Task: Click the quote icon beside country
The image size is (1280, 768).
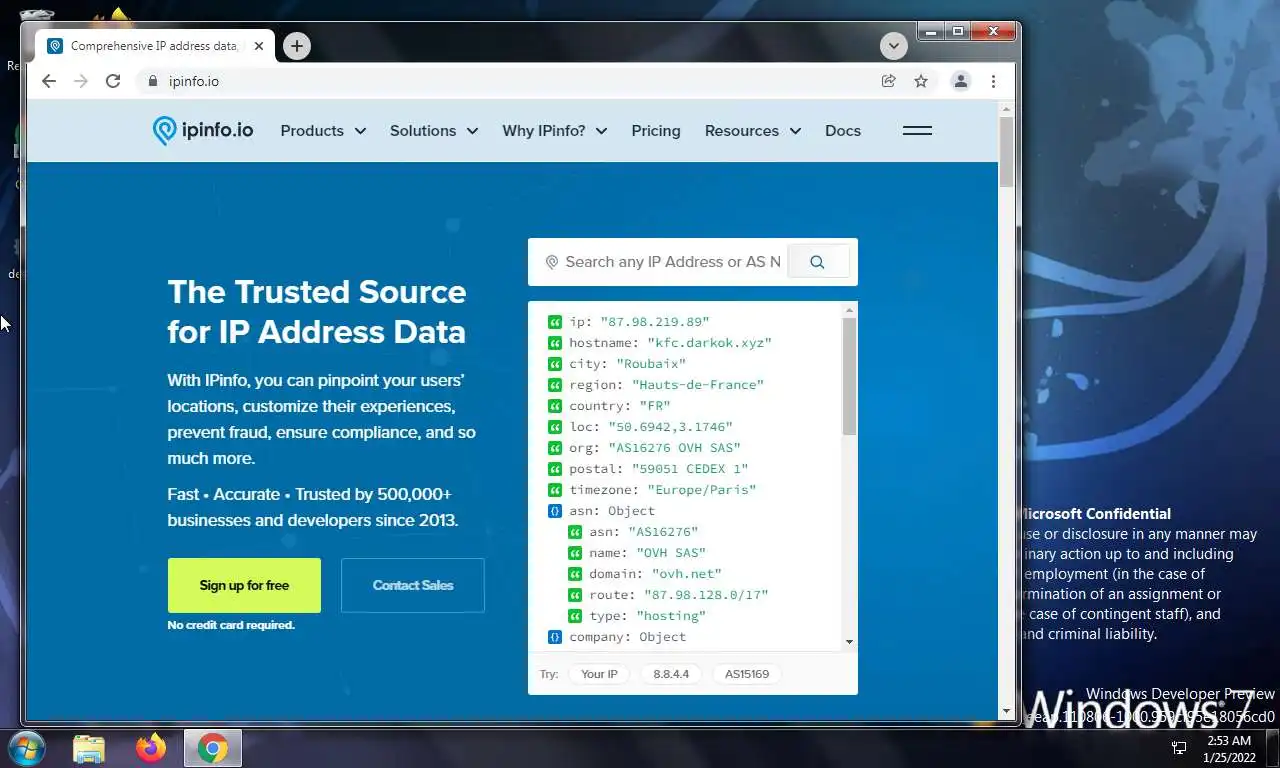Action: [x=555, y=406]
